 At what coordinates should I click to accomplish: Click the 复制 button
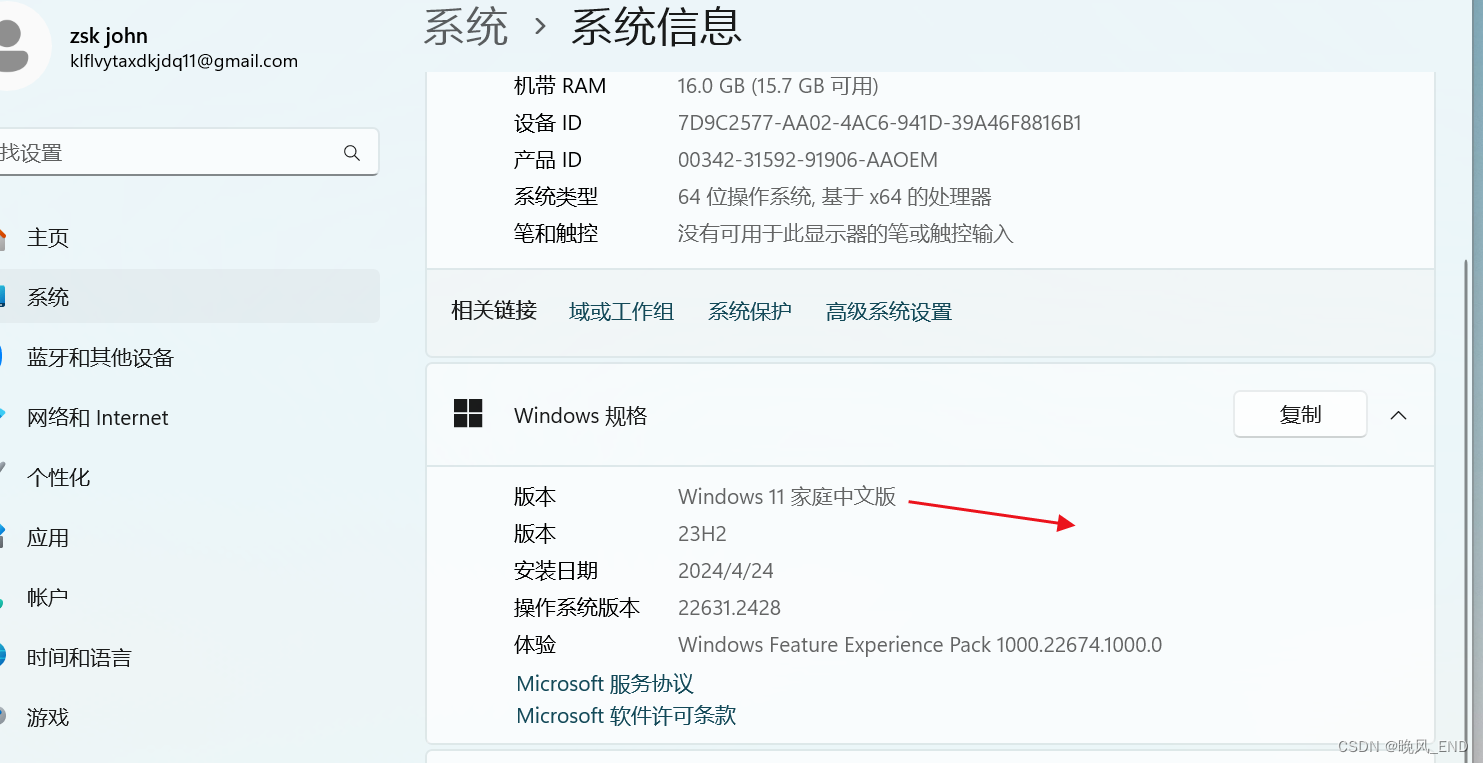[x=1300, y=414]
